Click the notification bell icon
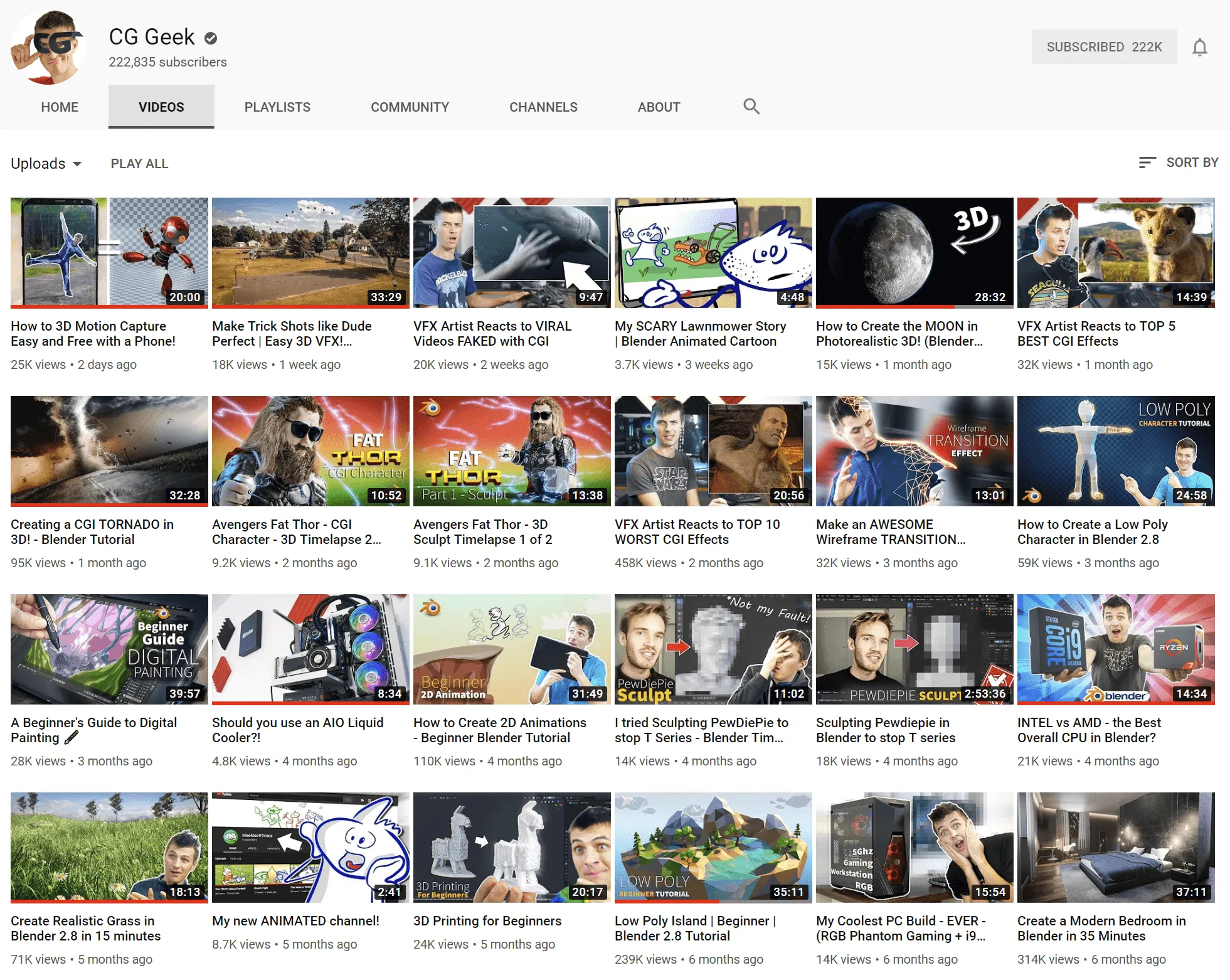Image resolution: width=1230 pixels, height=980 pixels. point(1199,47)
